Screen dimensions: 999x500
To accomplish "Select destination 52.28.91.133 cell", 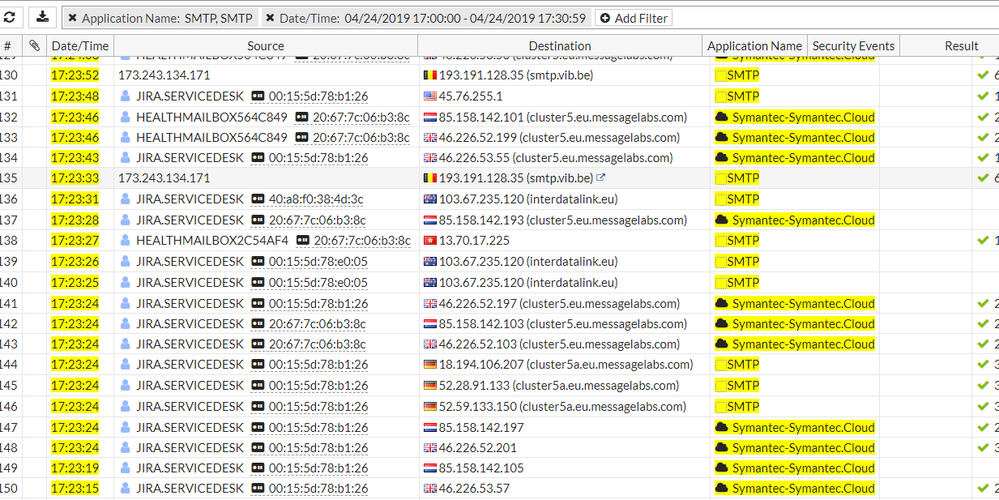I will tap(550, 386).
